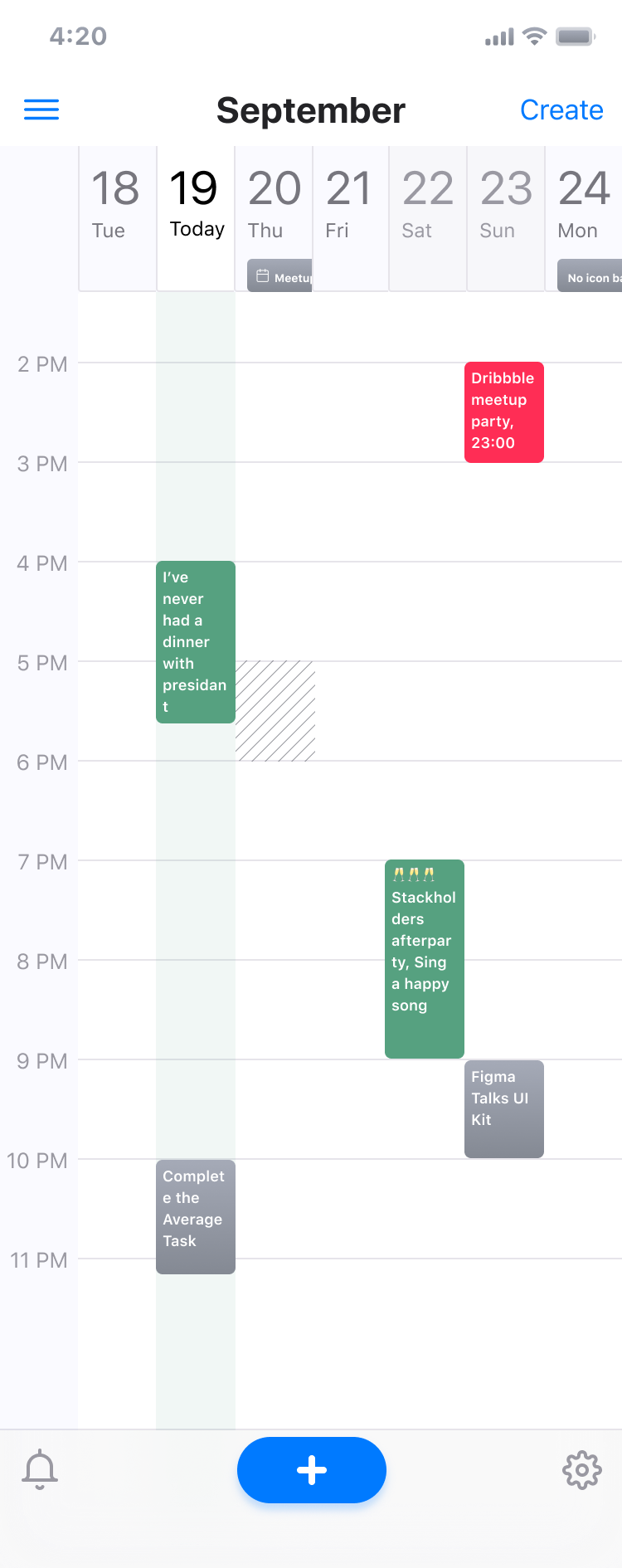Viewport: 622px width, 1568px height.
Task: Tap the dinner with president event
Action: click(195, 643)
